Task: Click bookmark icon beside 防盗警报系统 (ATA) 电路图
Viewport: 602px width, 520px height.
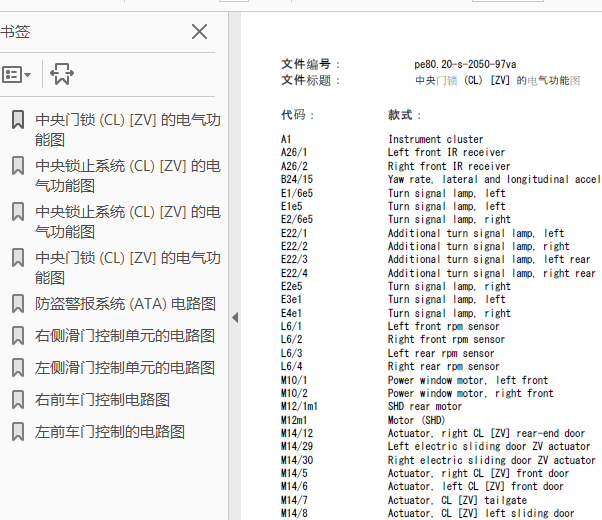Action: [x=18, y=304]
